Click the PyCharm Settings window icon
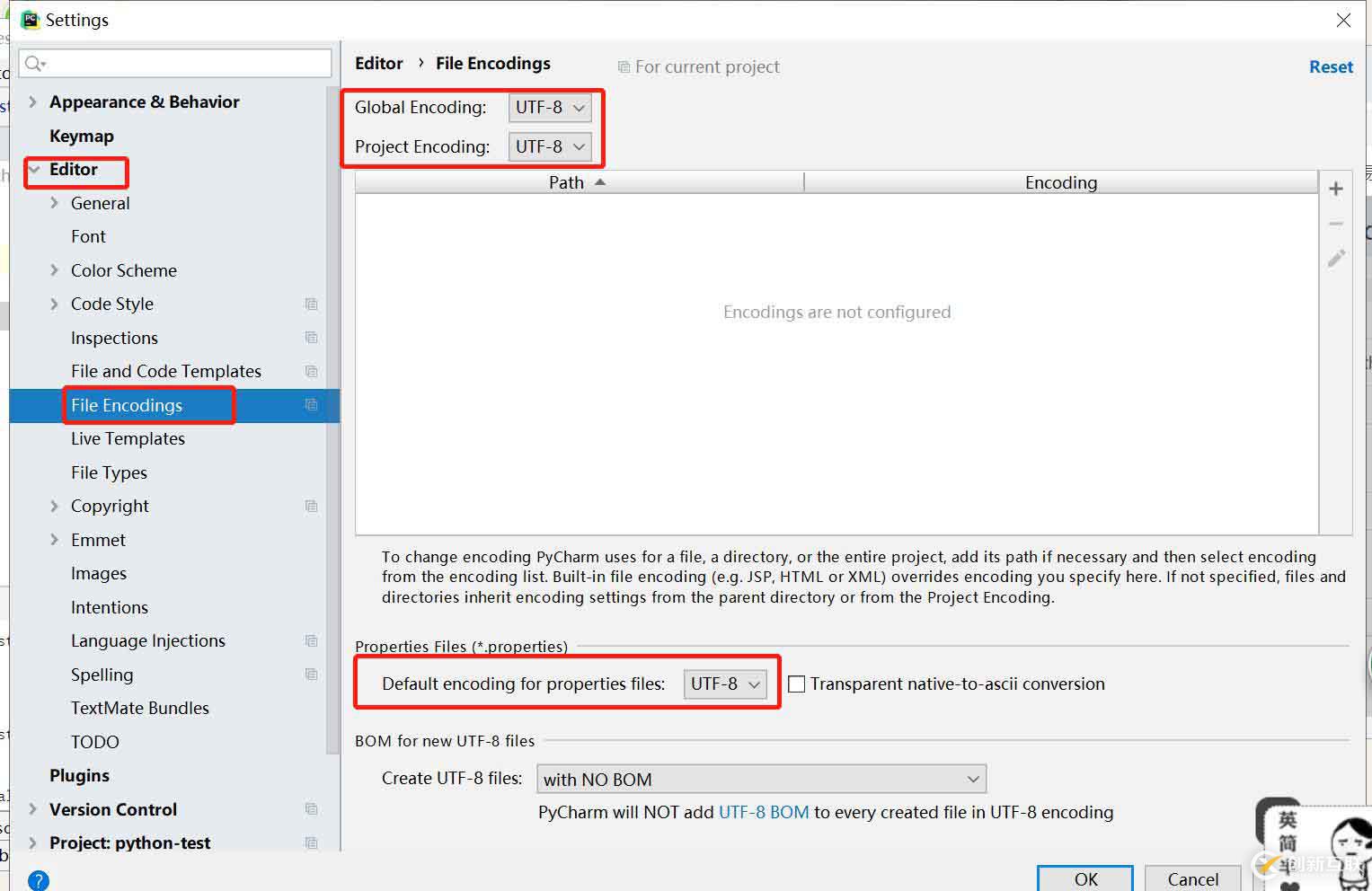The width and height of the screenshot is (1372, 891). pos(31,20)
